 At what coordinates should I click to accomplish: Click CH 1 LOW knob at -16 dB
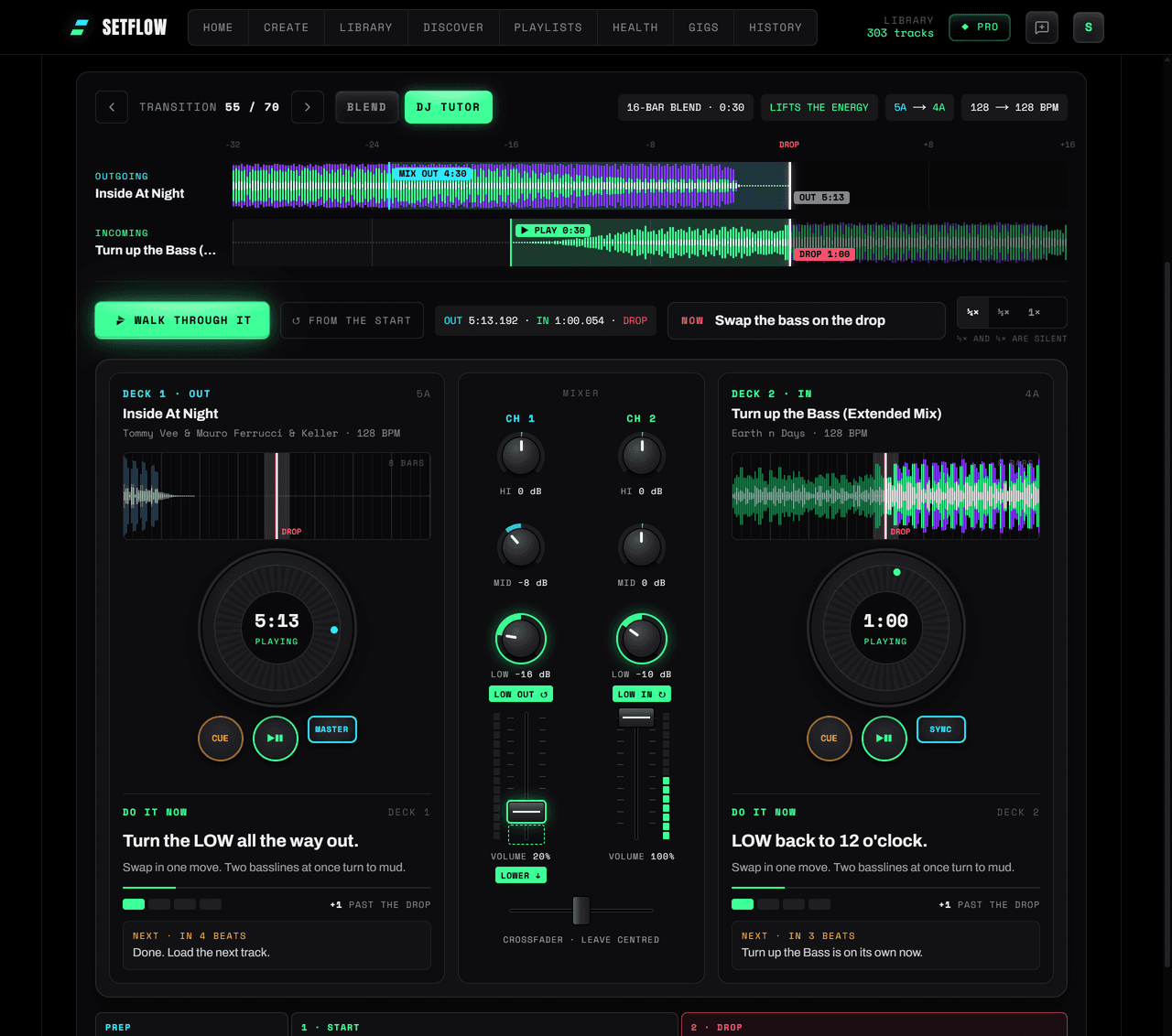521,639
